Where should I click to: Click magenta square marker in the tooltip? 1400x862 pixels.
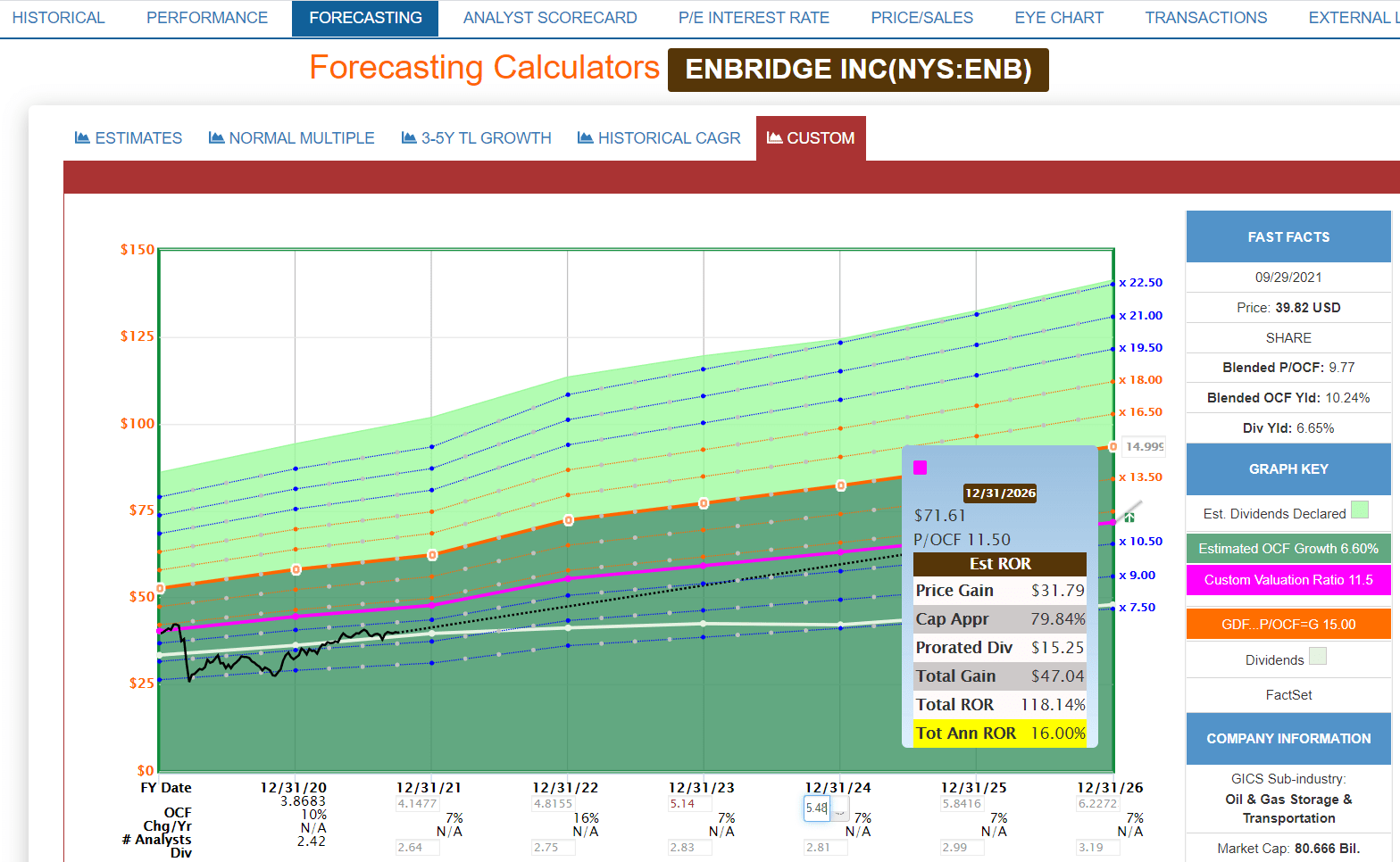pos(921,468)
